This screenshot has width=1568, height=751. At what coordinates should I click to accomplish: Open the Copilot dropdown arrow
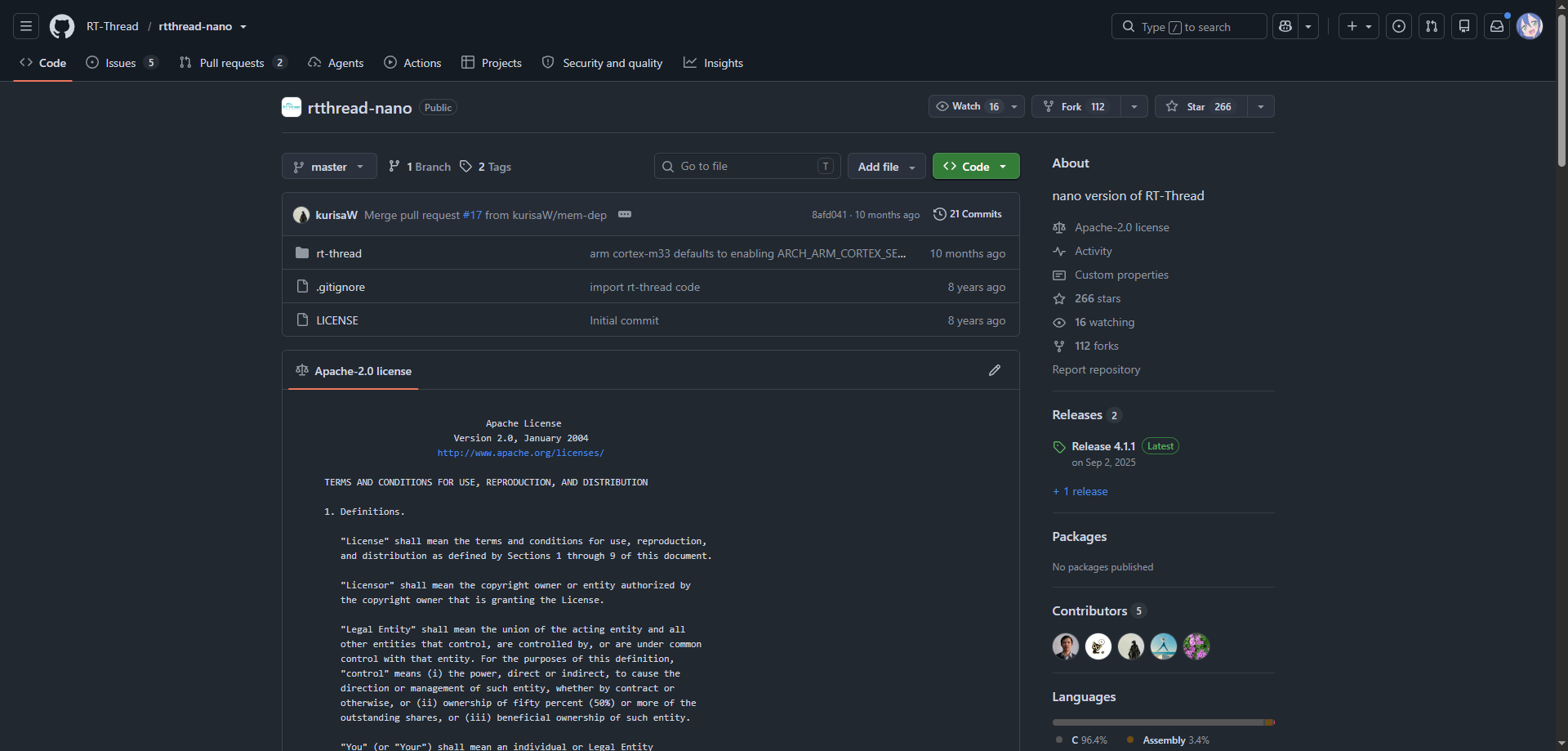[x=1308, y=26]
